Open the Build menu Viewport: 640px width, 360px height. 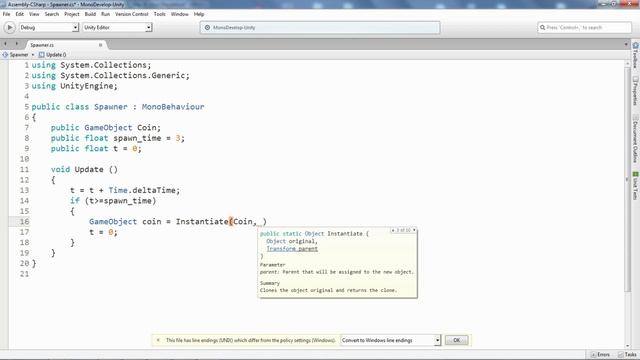tap(90, 14)
